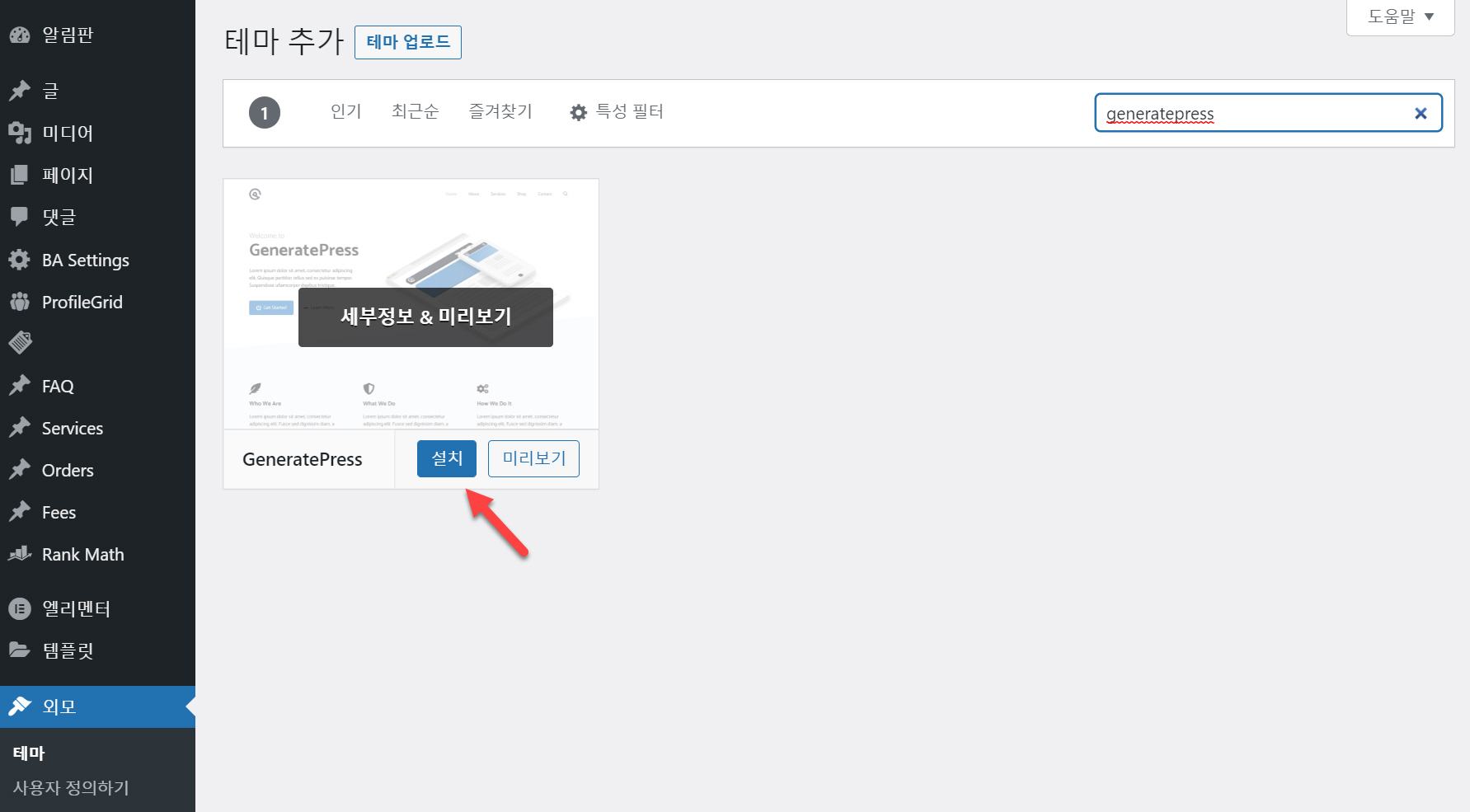Click the 페이지 pages icon

(20, 175)
